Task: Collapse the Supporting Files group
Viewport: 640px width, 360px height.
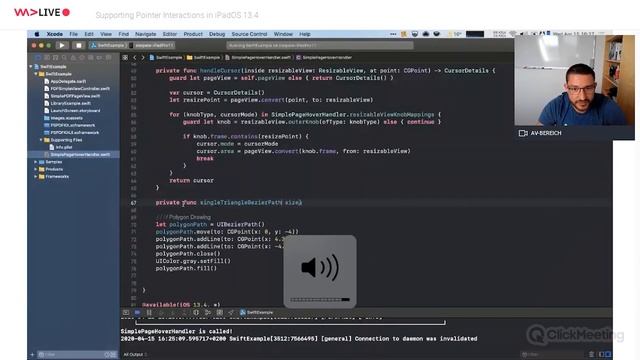Action: (41, 140)
